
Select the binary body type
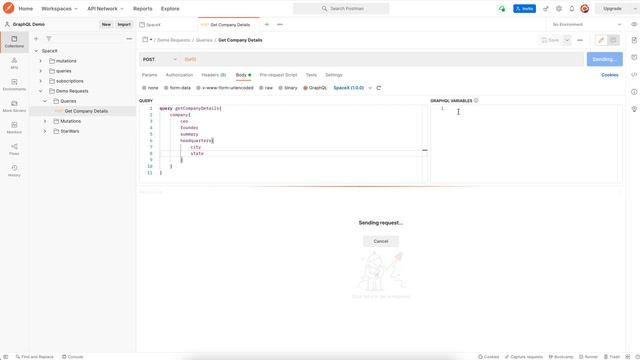288,88
